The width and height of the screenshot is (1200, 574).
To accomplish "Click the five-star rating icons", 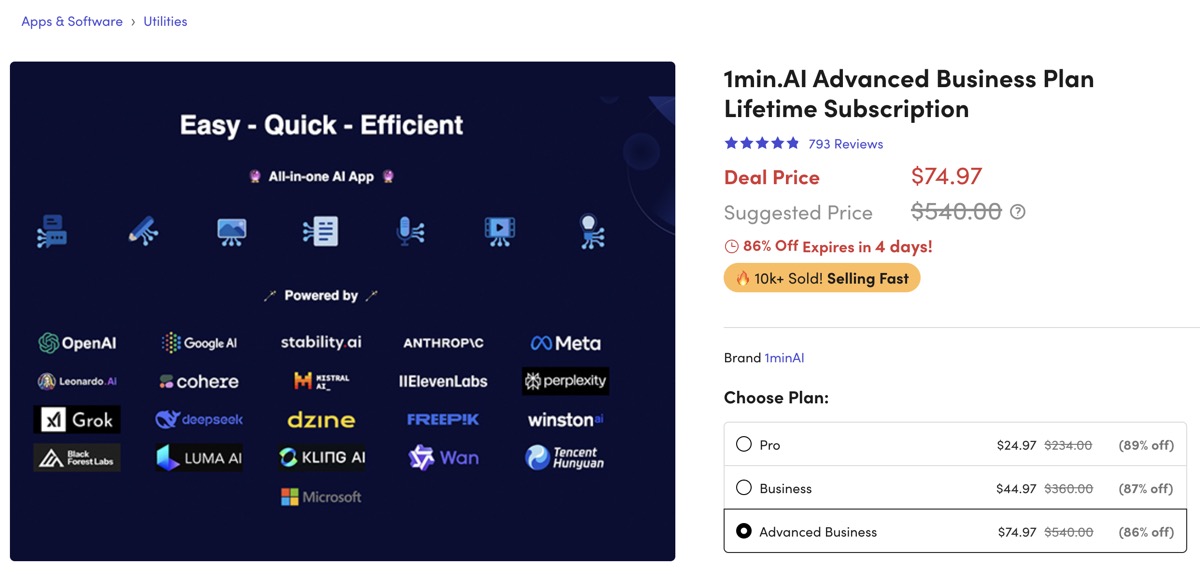I will coord(762,143).
